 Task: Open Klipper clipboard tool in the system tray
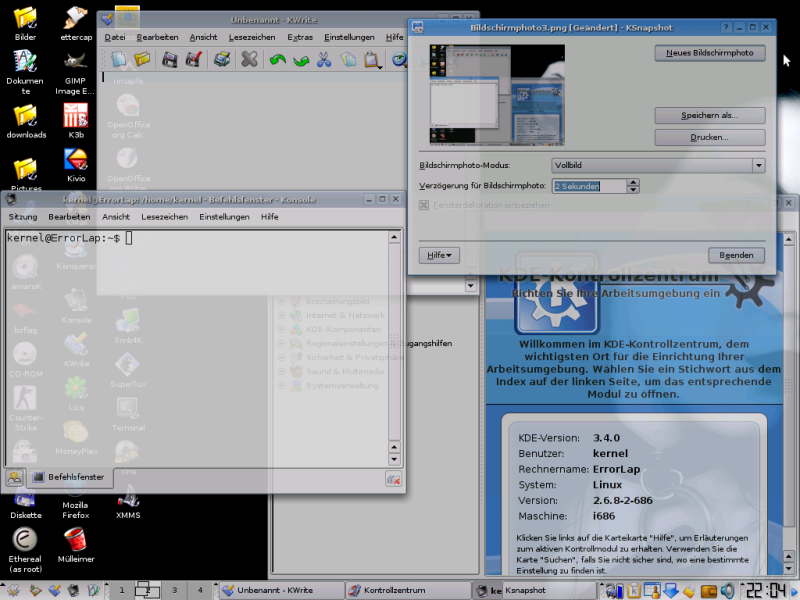tap(634, 589)
